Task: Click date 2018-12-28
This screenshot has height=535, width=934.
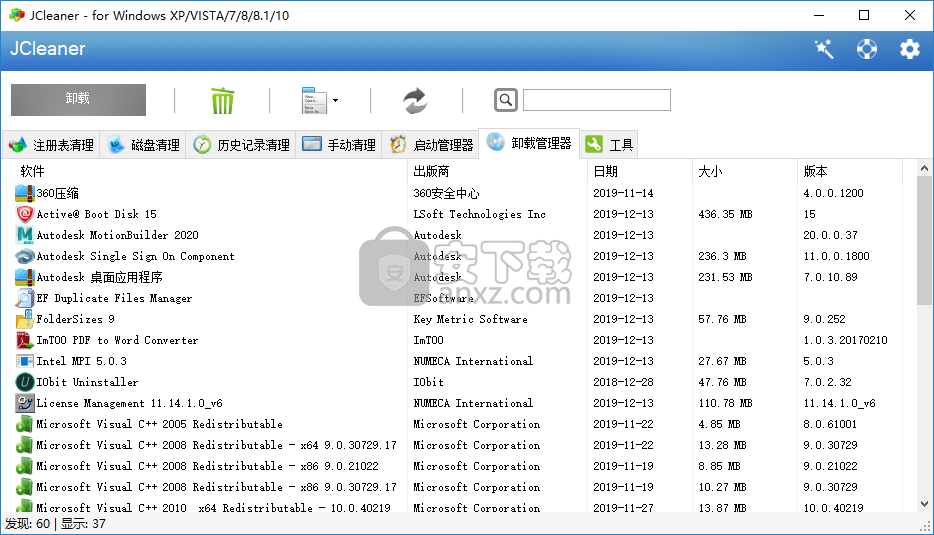Action: (x=623, y=382)
